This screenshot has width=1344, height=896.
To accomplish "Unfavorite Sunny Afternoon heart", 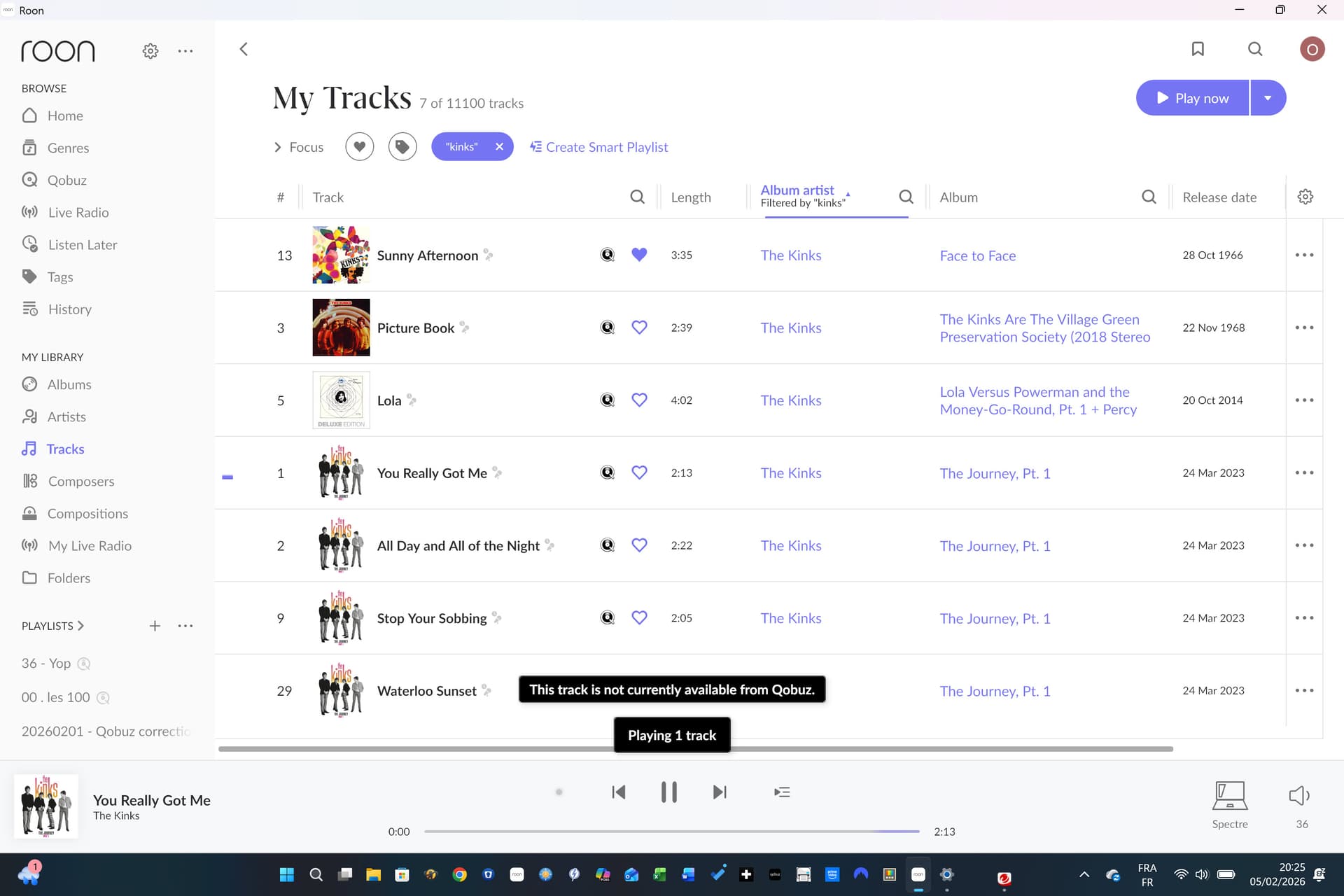I will pos(639,255).
